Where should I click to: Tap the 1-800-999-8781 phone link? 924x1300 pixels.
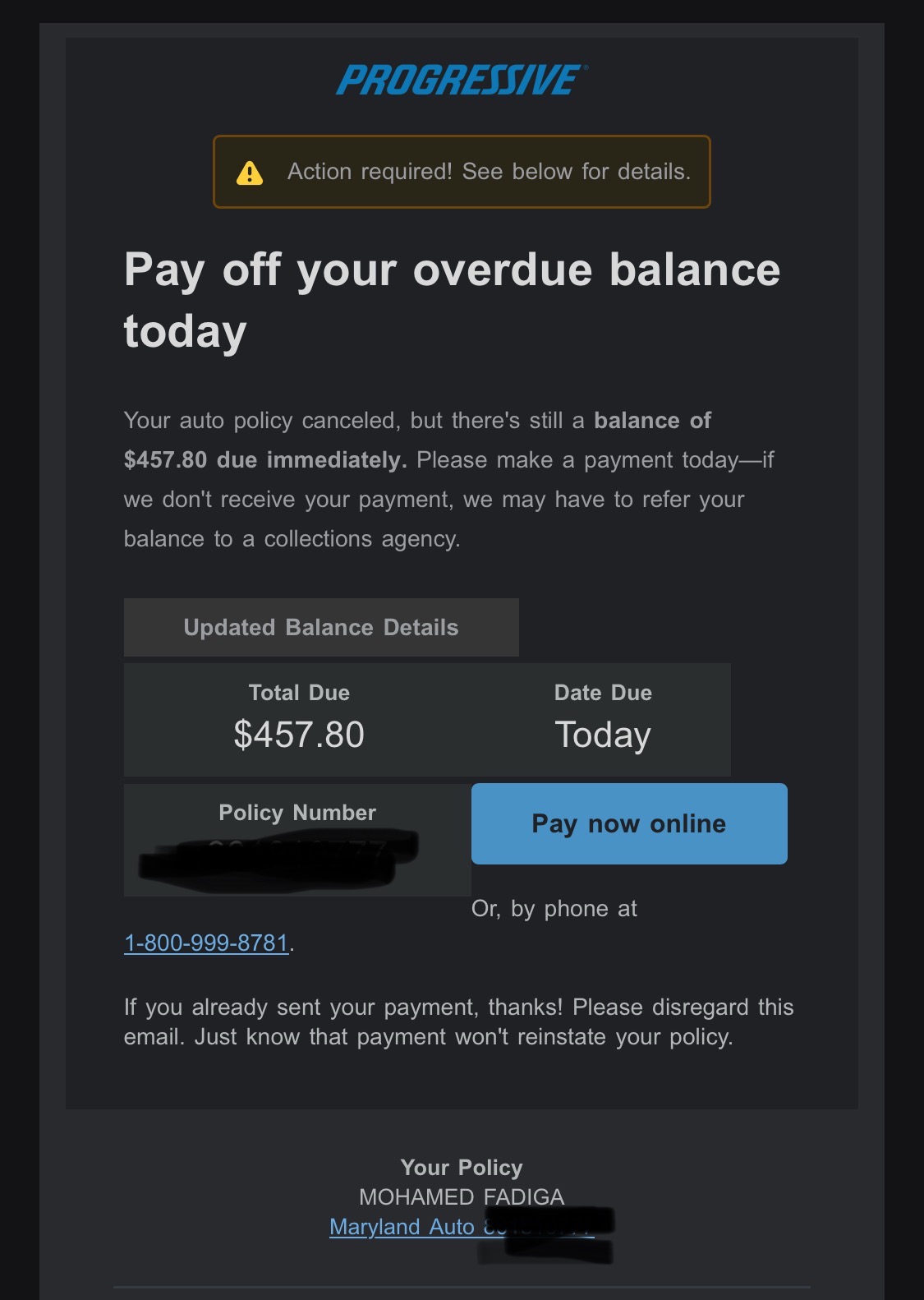click(206, 943)
